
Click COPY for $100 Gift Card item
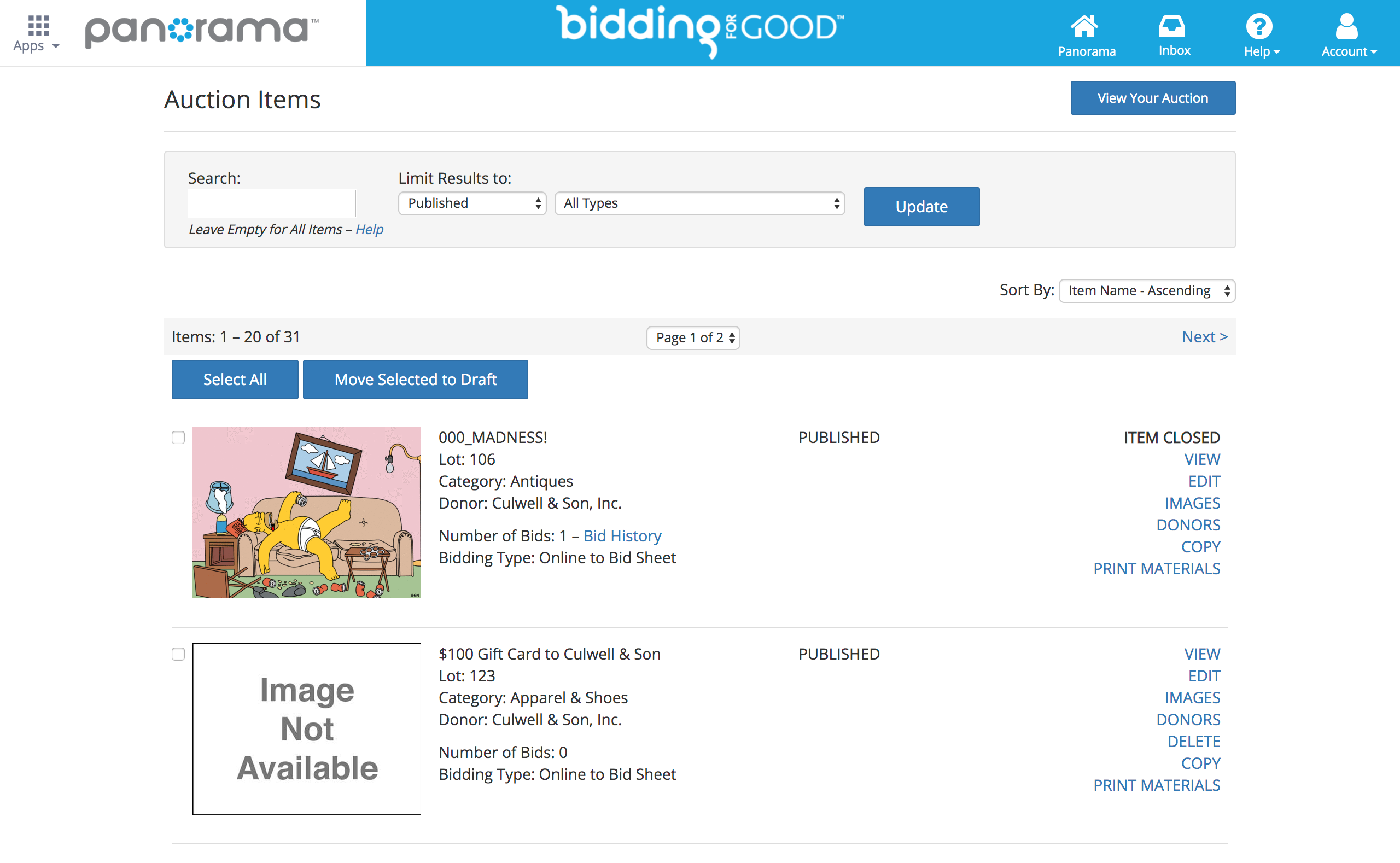pyautogui.click(x=1200, y=763)
